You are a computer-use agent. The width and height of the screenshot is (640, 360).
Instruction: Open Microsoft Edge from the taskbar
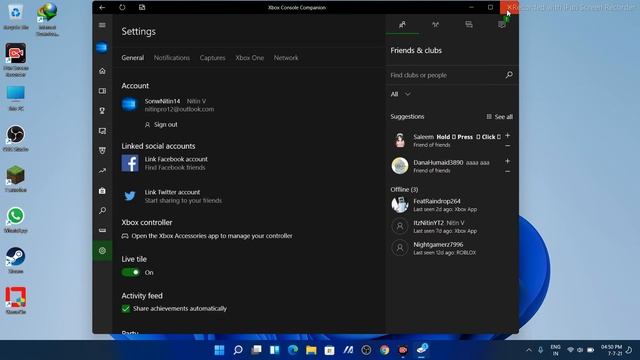pyautogui.click(x=293, y=350)
